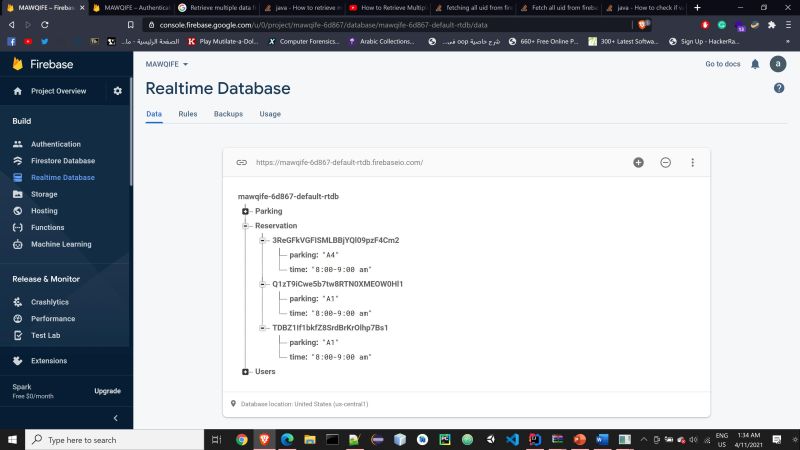Image resolution: width=800 pixels, height=450 pixels.
Task: Open Play Mutilate-a-Doll bookmark
Action: tap(223, 41)
